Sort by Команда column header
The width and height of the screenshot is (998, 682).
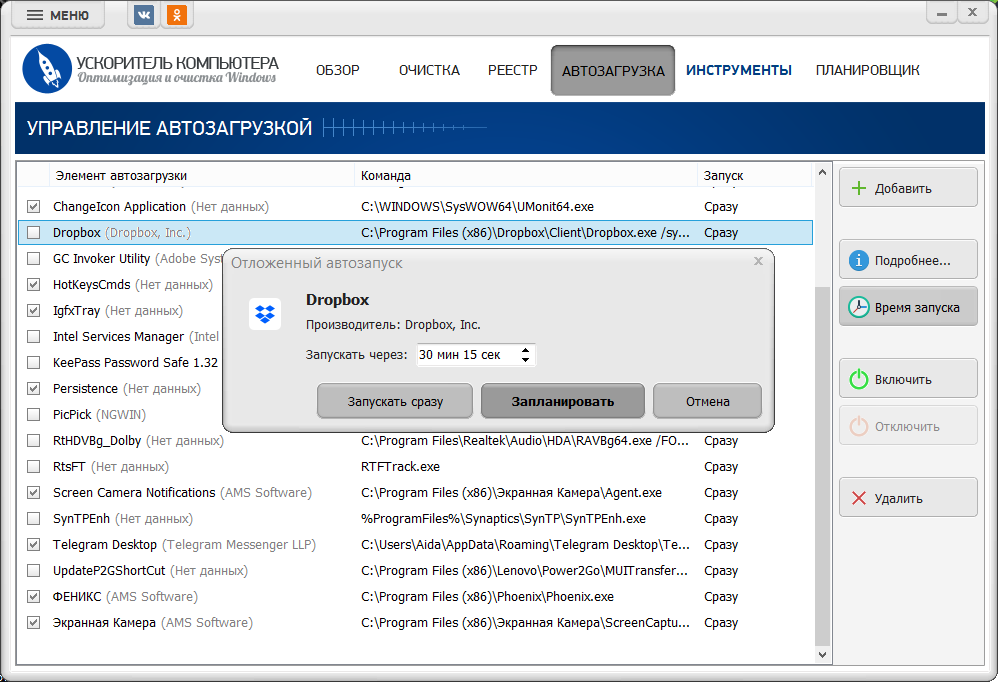click(x=526, y=176)
